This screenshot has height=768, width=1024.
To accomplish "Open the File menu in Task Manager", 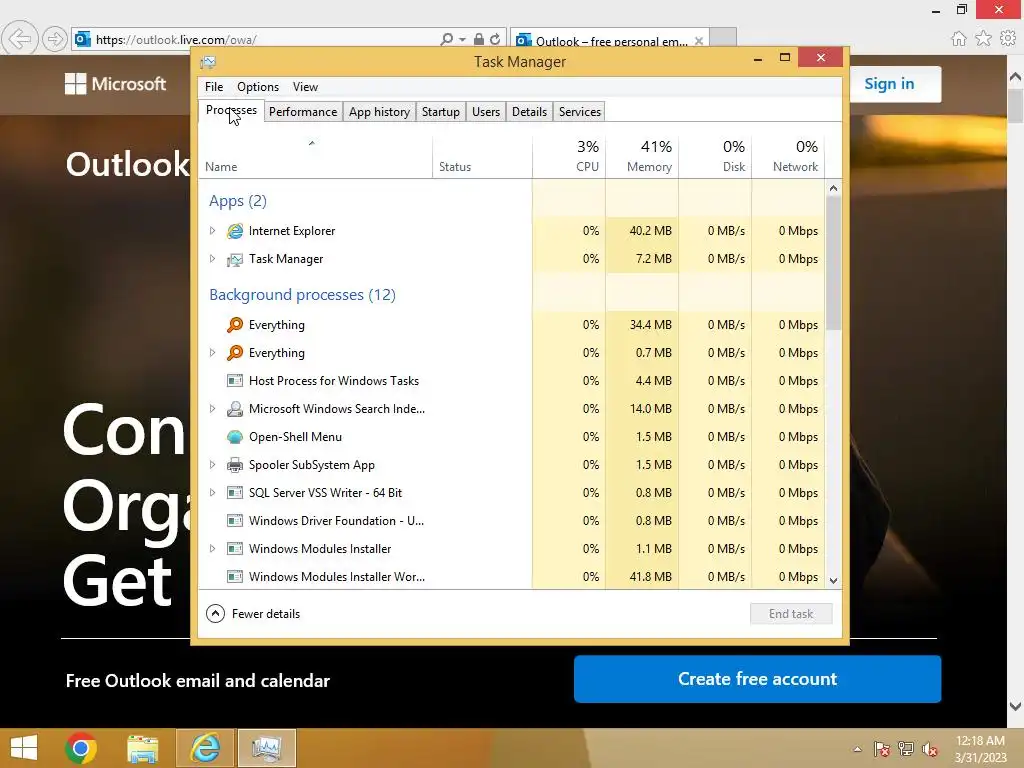I will [x=214, y=87].
